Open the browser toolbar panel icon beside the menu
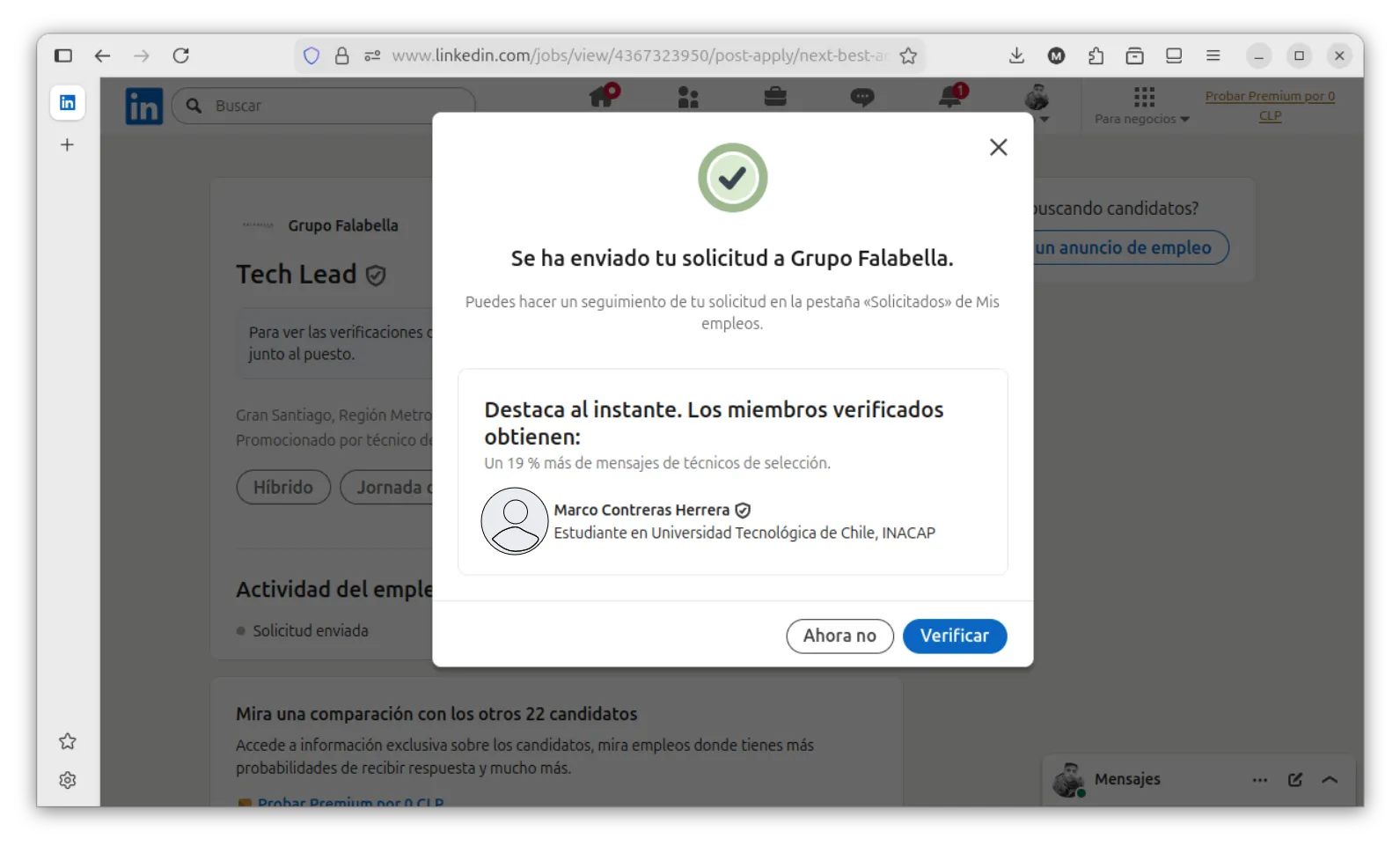The width and height of the screenshot is (1400, 846). (1174, 55)
